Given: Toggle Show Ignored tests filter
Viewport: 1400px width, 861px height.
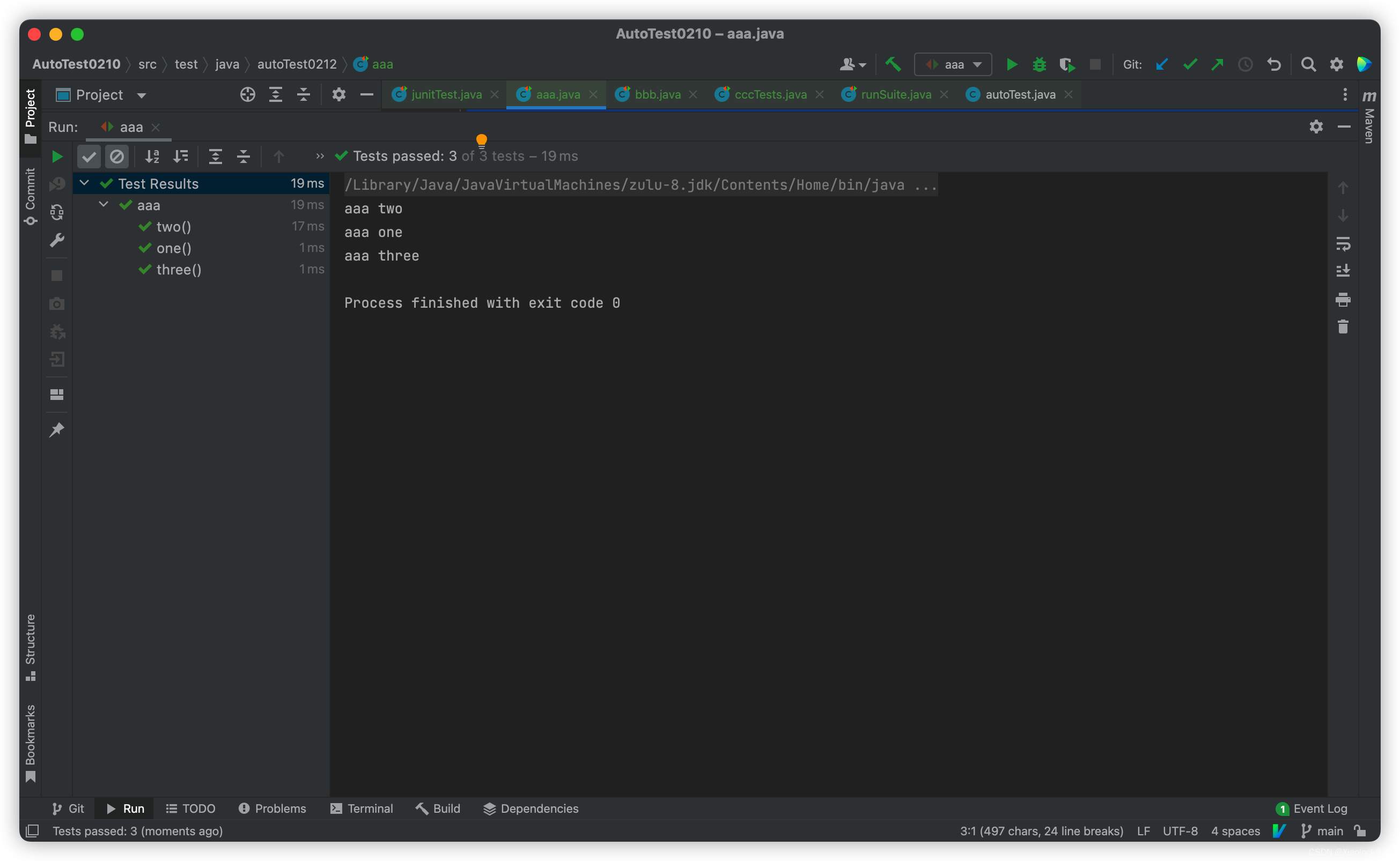Looking at the screenshot, I should 117,156.
